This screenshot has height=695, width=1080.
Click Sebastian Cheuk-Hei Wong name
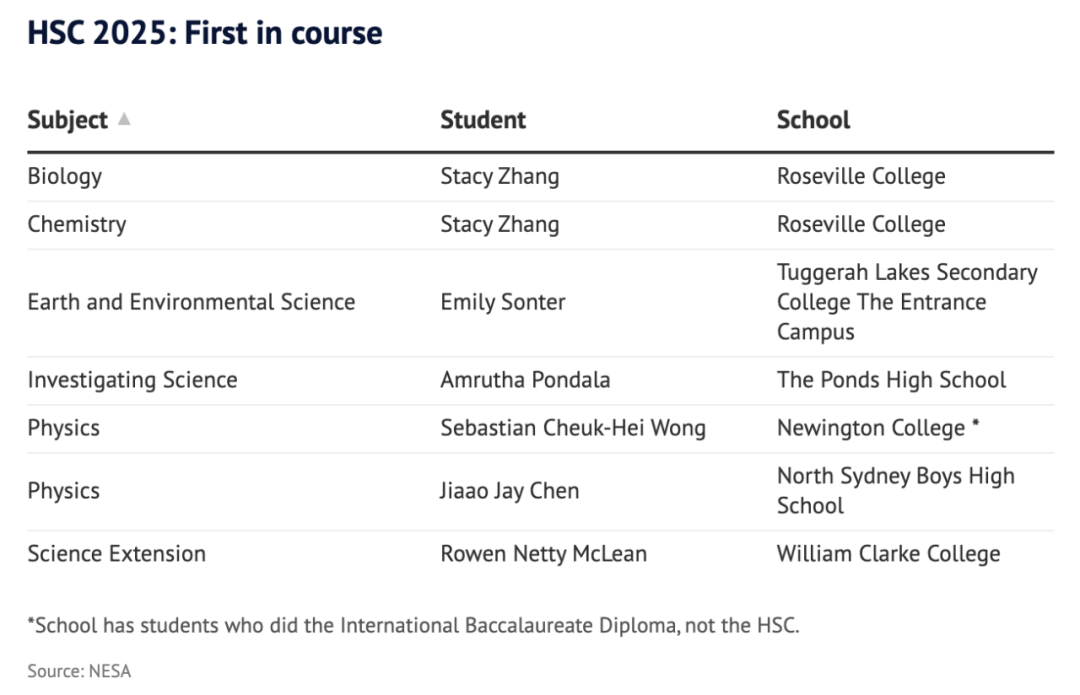573,428
